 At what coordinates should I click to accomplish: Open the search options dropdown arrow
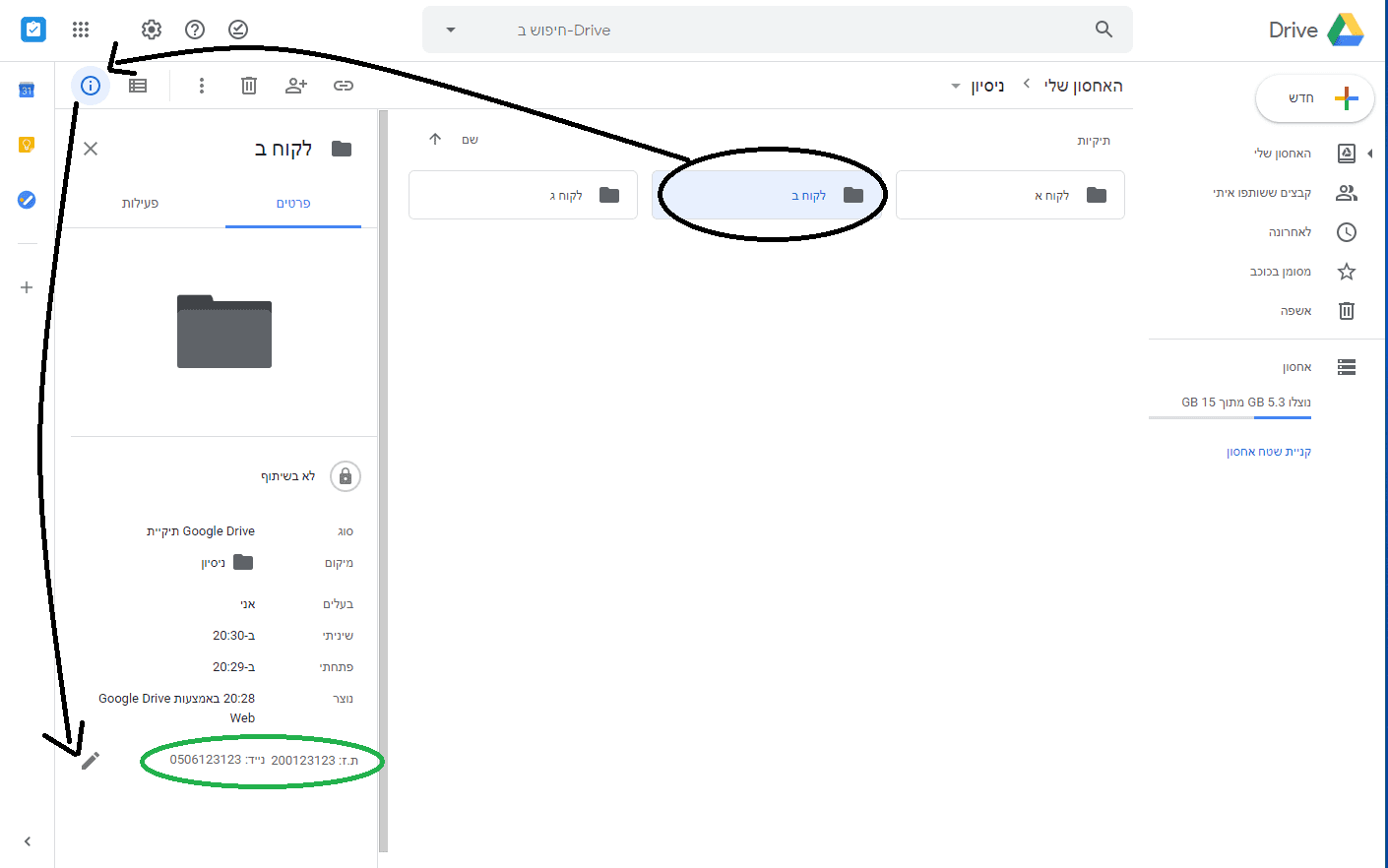451,30
